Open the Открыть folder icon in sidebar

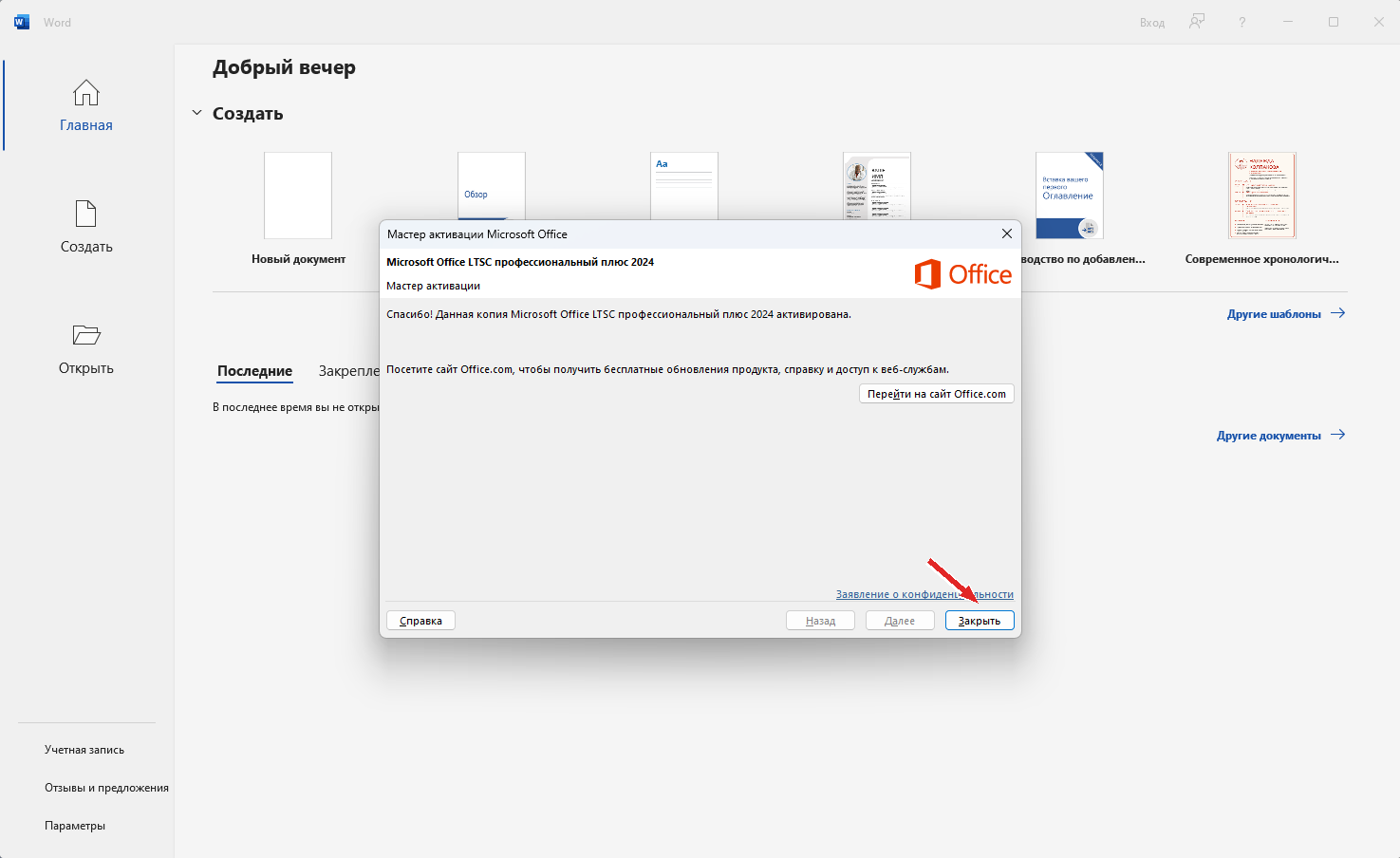coord(86,335)
